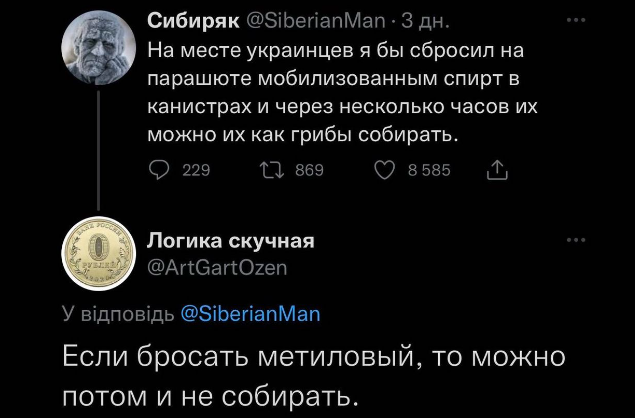This screenshot has width=635, height=418.
Task: Open more options on Сибиряк's tweet
Action: click(x=577, y=19)
